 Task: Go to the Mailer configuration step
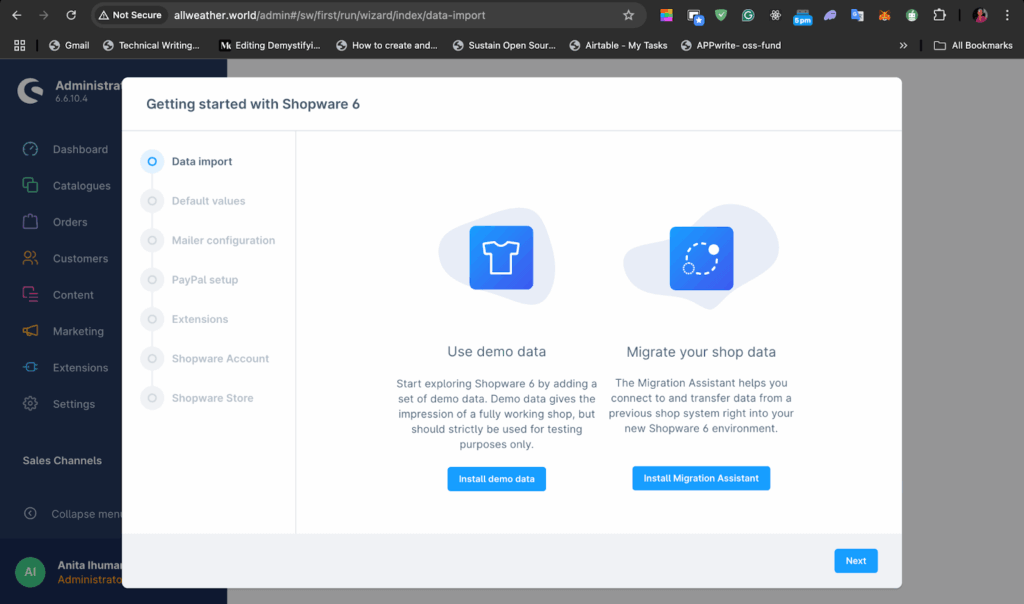208,240
